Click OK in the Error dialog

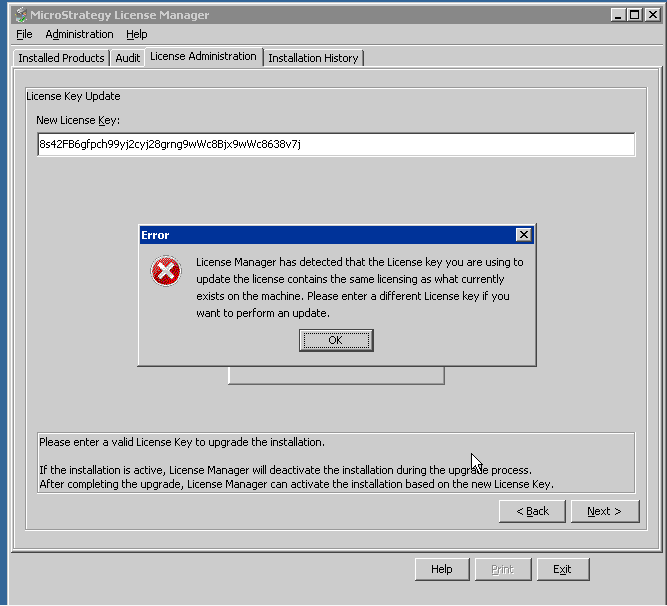(336, 340)
